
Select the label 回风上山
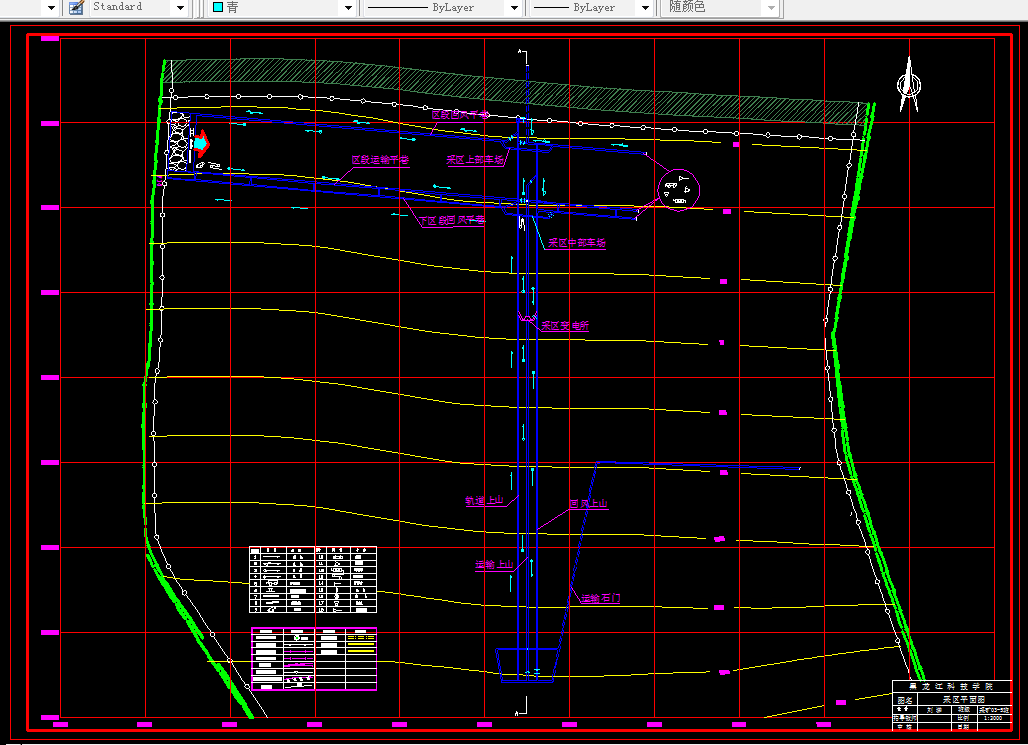[x=588, y=504]
